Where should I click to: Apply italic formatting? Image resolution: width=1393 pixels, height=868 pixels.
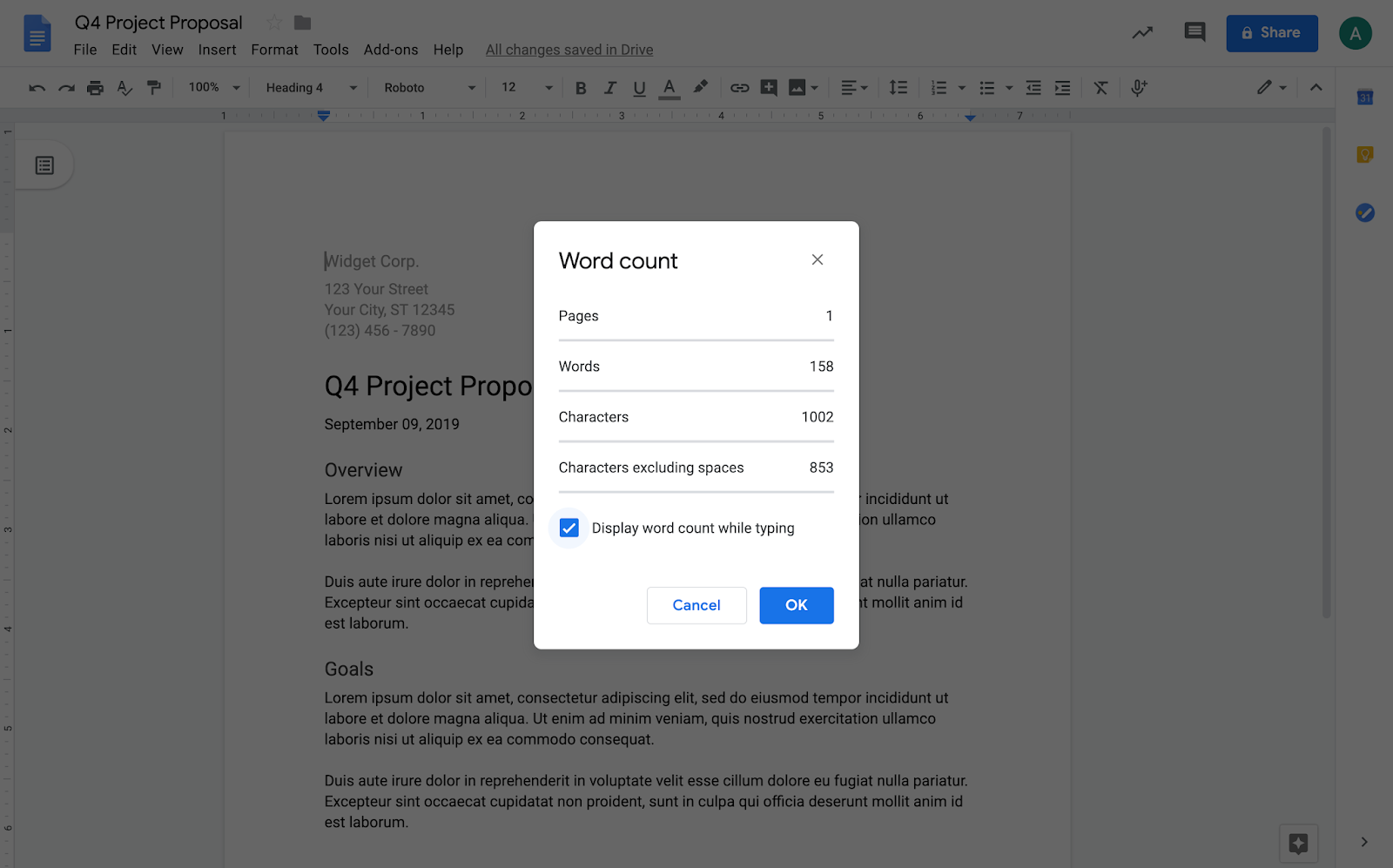point(610,87)
